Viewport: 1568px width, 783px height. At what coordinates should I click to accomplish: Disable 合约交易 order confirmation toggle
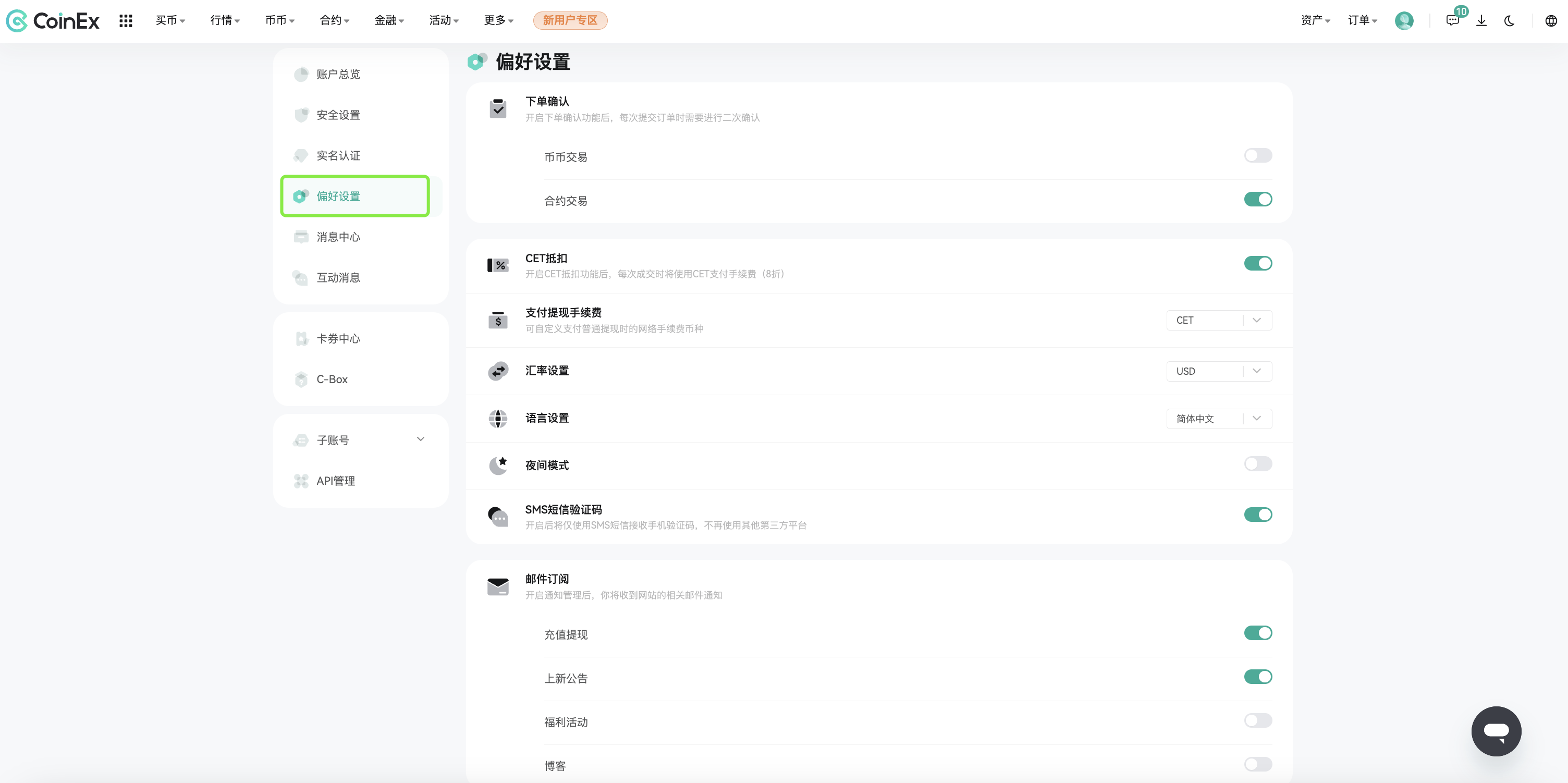1257,199
